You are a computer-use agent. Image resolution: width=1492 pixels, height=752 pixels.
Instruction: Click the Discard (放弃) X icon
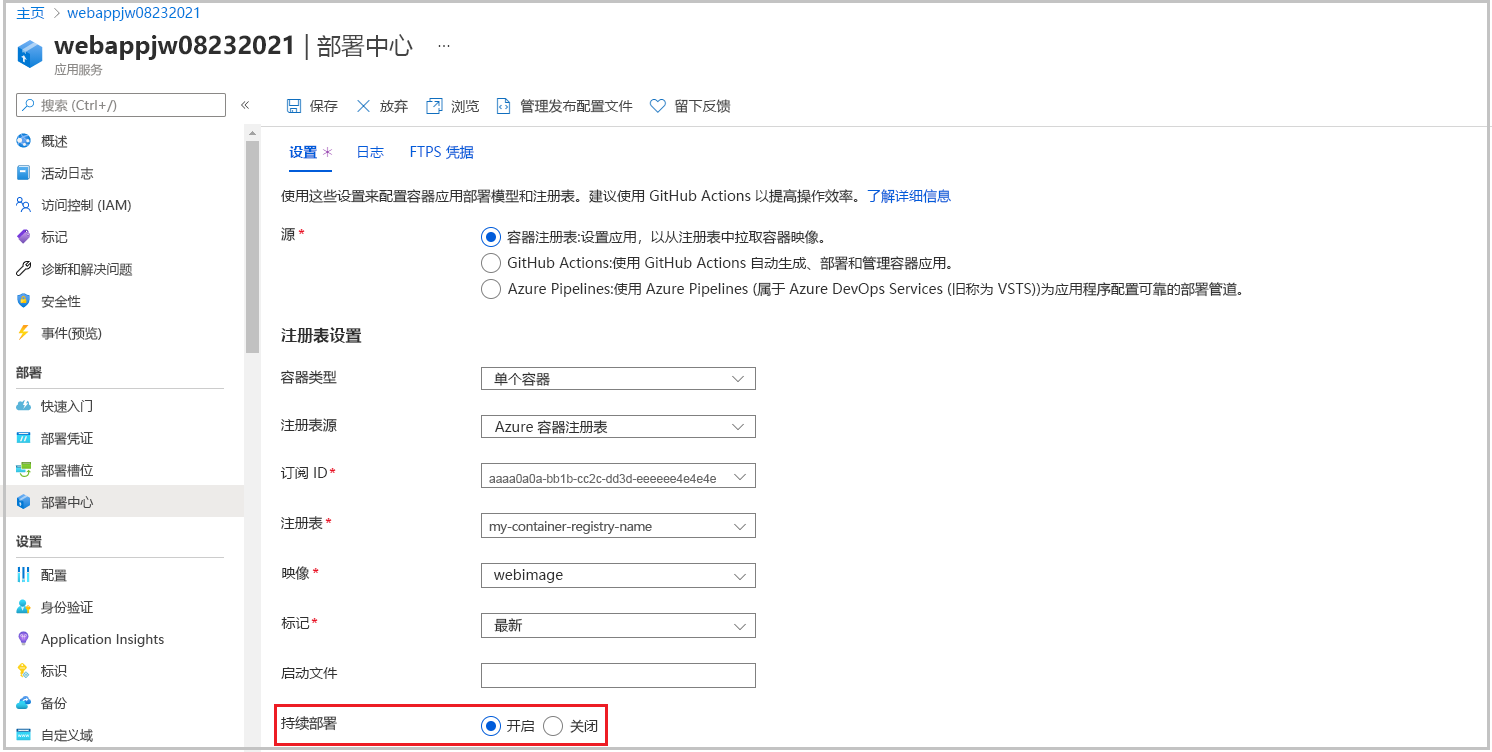tap(363, 106)
